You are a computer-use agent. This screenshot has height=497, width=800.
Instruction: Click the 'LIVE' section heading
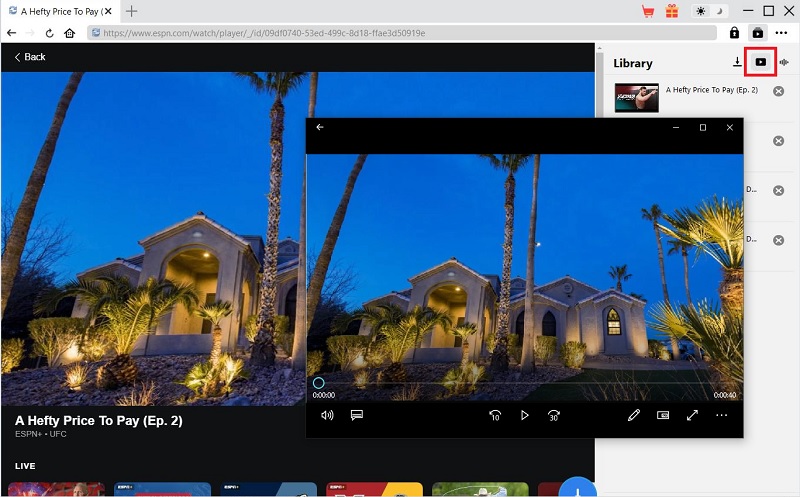pos(25,466)
